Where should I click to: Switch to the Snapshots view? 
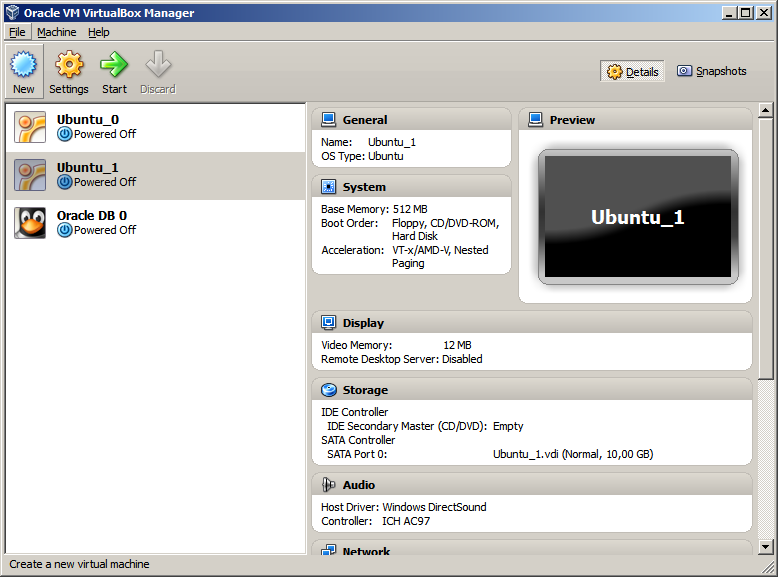(x=712, y=71)
